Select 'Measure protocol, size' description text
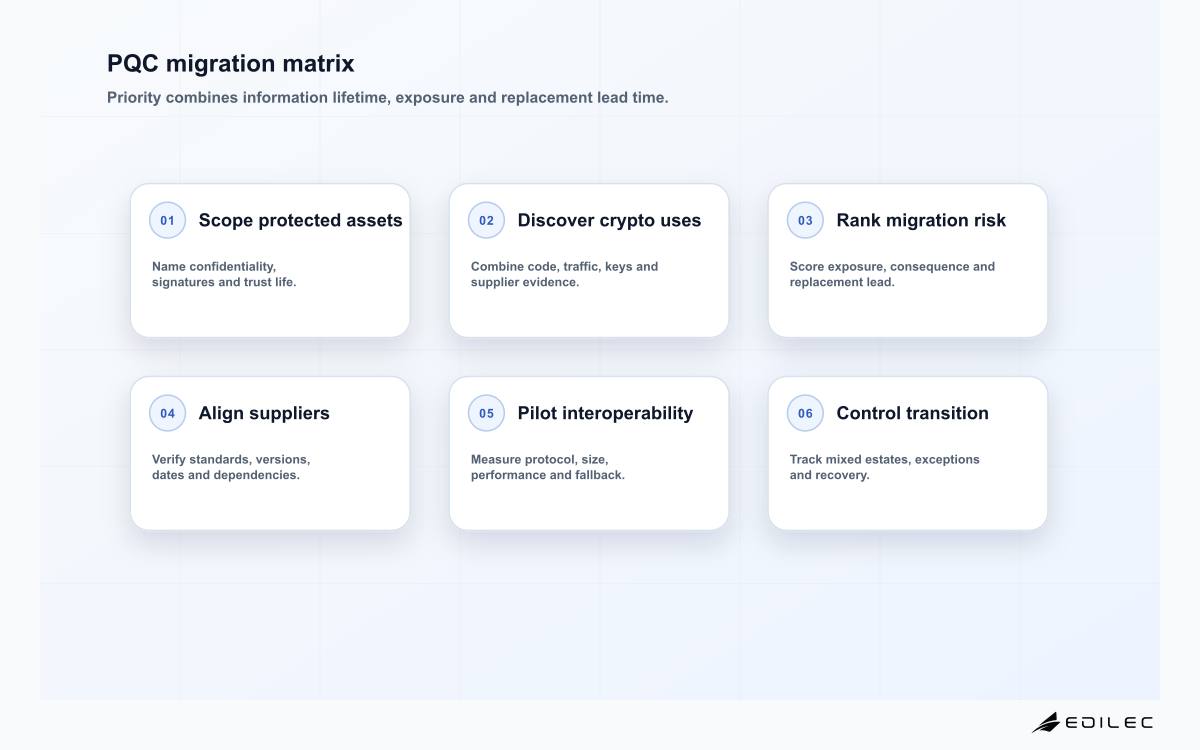The height and width of the screenshot is (750, 1200). (x=548, y=467)
